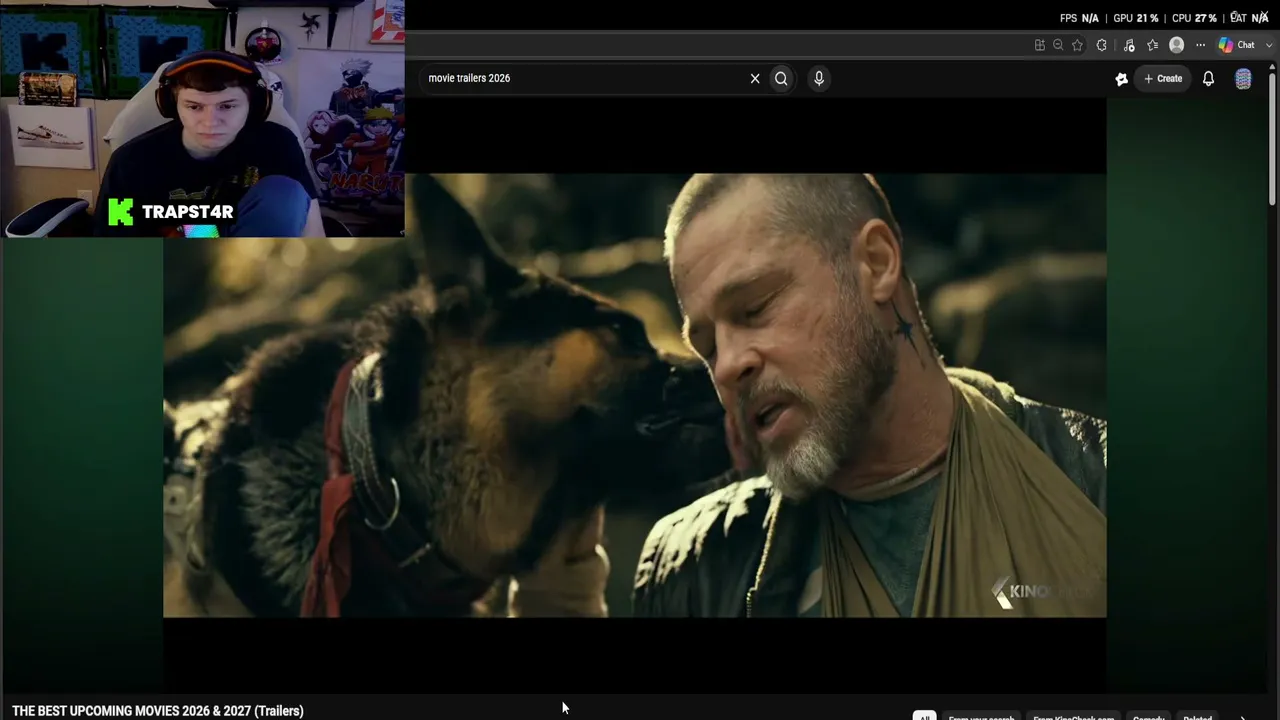Click the video player showing the man and dog
Viewport: 1280px width, 720px height.
pos(635,395)
